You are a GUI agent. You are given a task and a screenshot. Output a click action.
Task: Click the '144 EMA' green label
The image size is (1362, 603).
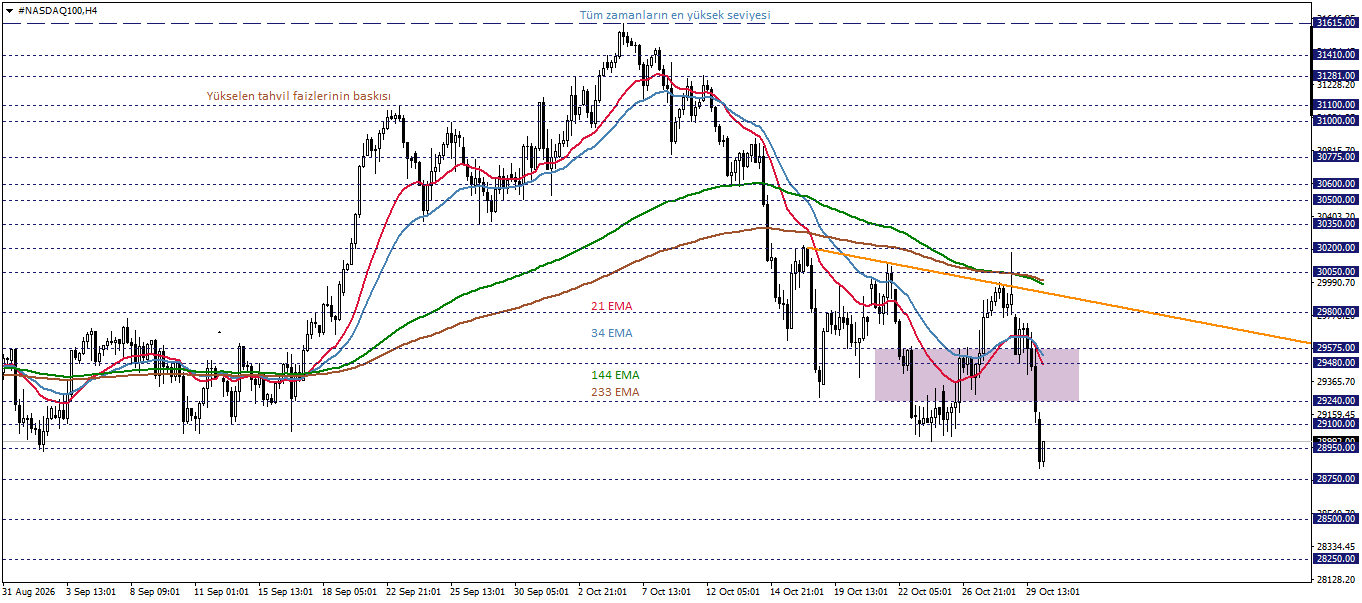[x=615, y=375]
